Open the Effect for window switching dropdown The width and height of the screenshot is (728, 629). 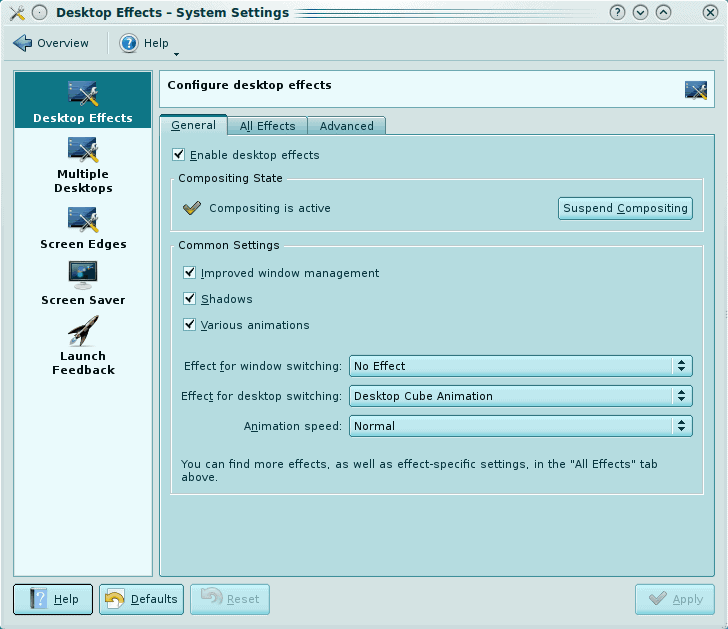point(520,366)
